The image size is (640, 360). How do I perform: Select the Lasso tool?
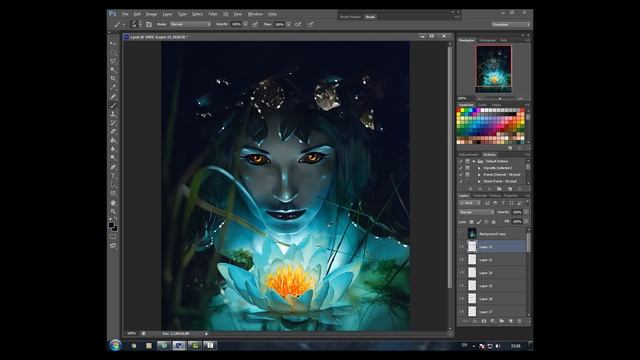tap(113, 61)
